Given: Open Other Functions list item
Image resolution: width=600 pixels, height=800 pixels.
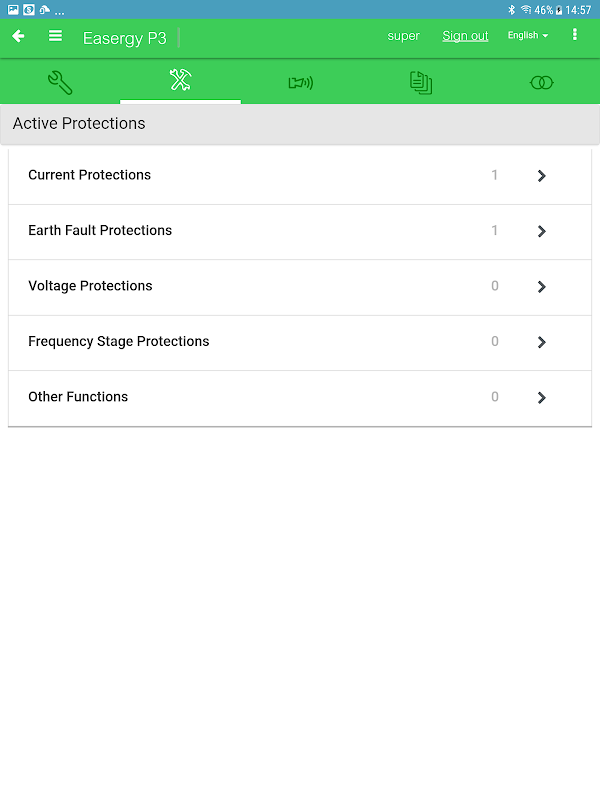Looking at the screenshot, I should 300,398.
